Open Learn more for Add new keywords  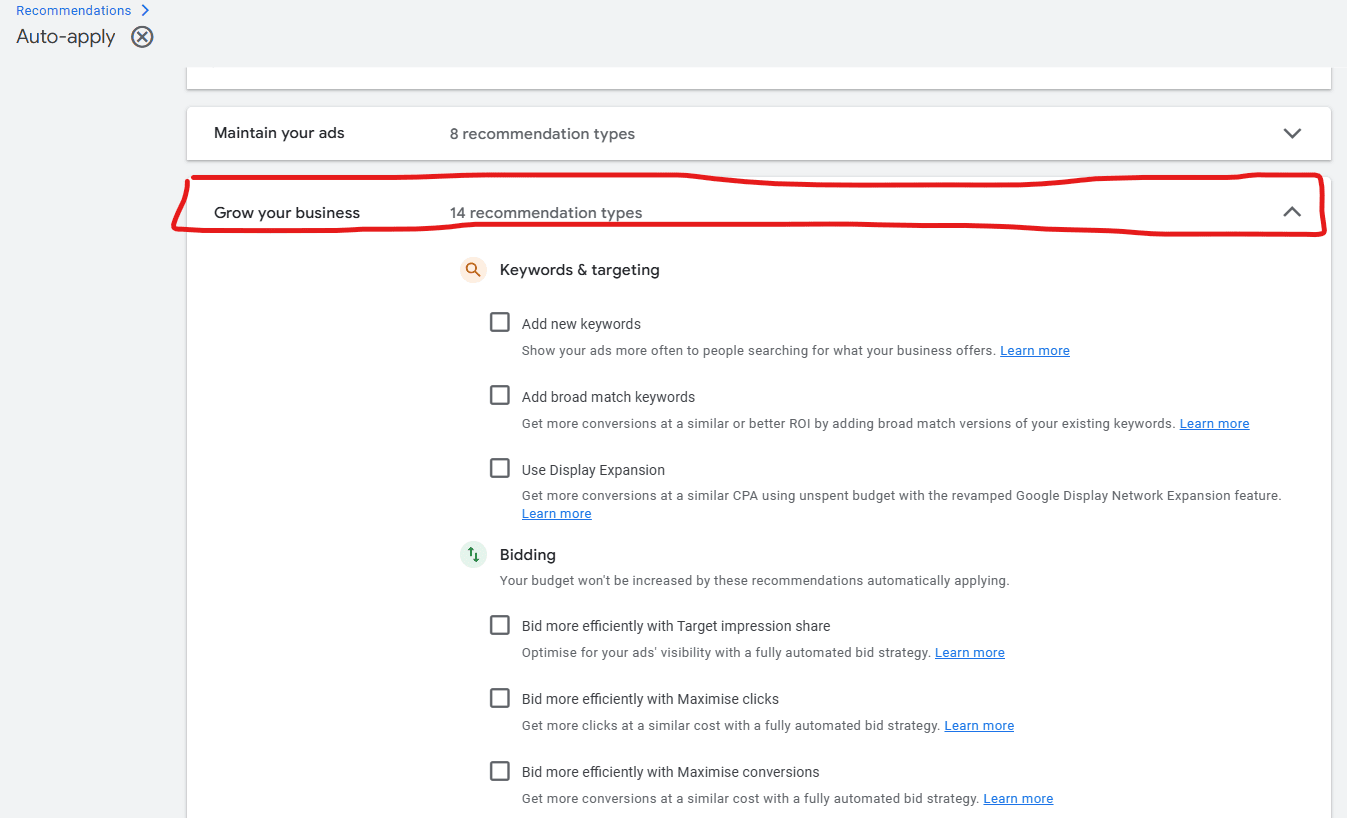coord(1035,351)
